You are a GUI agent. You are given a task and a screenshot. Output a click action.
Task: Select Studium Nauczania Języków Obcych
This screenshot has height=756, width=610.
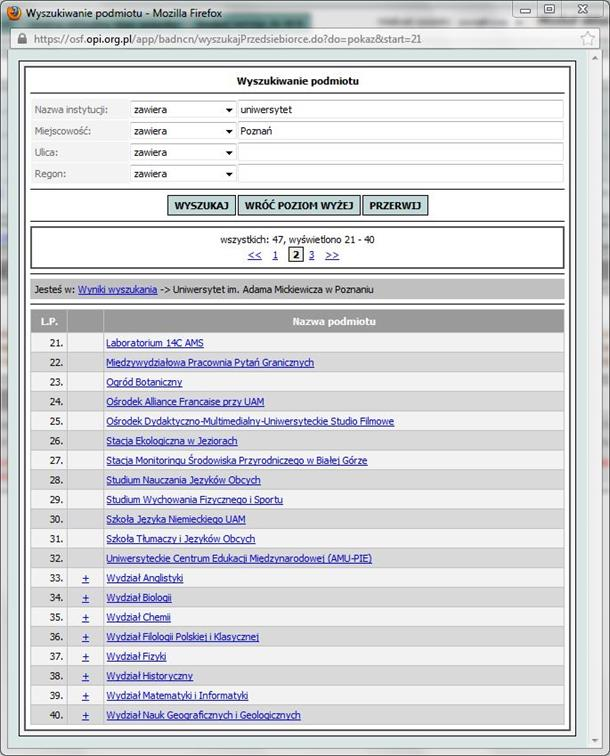point(183,480)
